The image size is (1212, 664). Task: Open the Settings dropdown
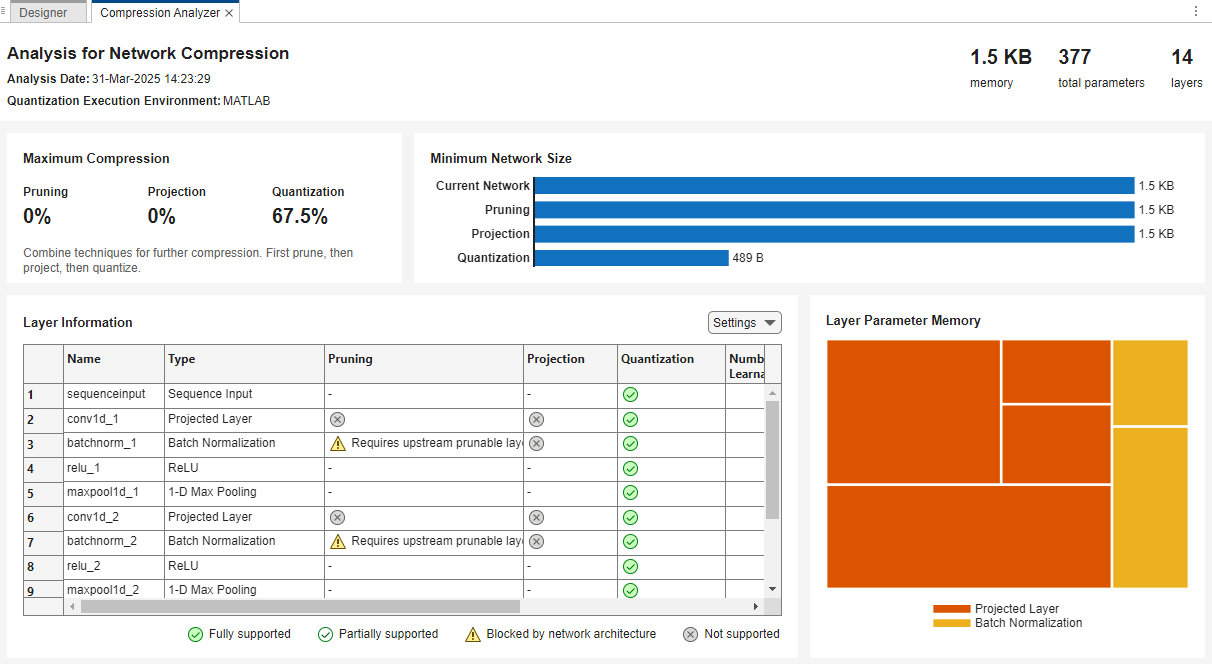pos(744,322)
